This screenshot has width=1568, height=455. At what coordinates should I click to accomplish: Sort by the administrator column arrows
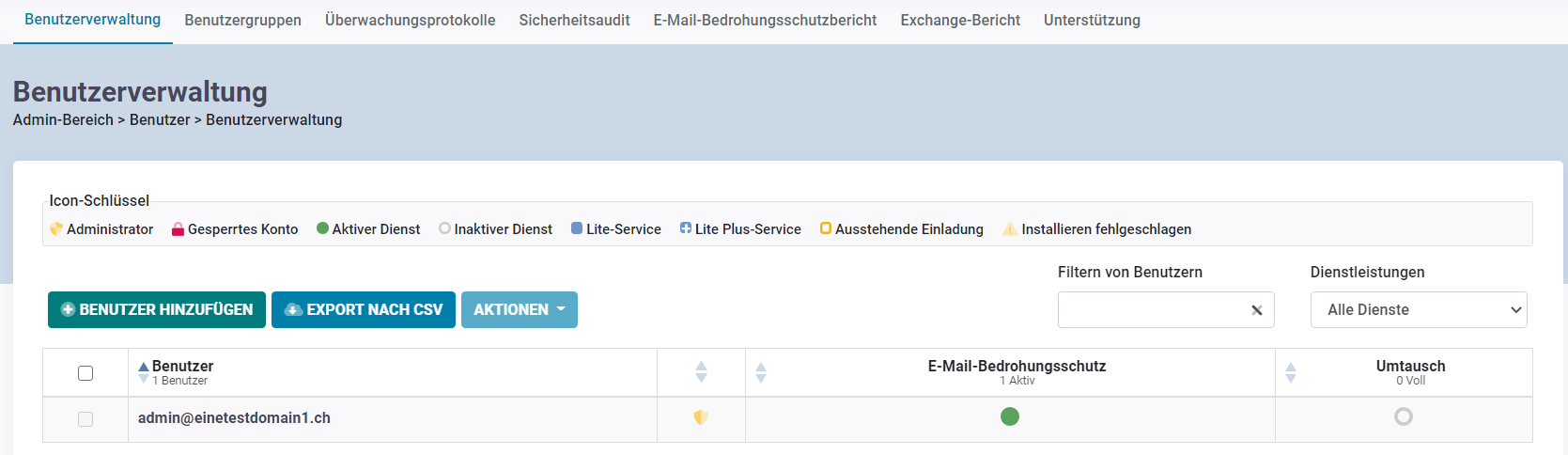[701, 372]
